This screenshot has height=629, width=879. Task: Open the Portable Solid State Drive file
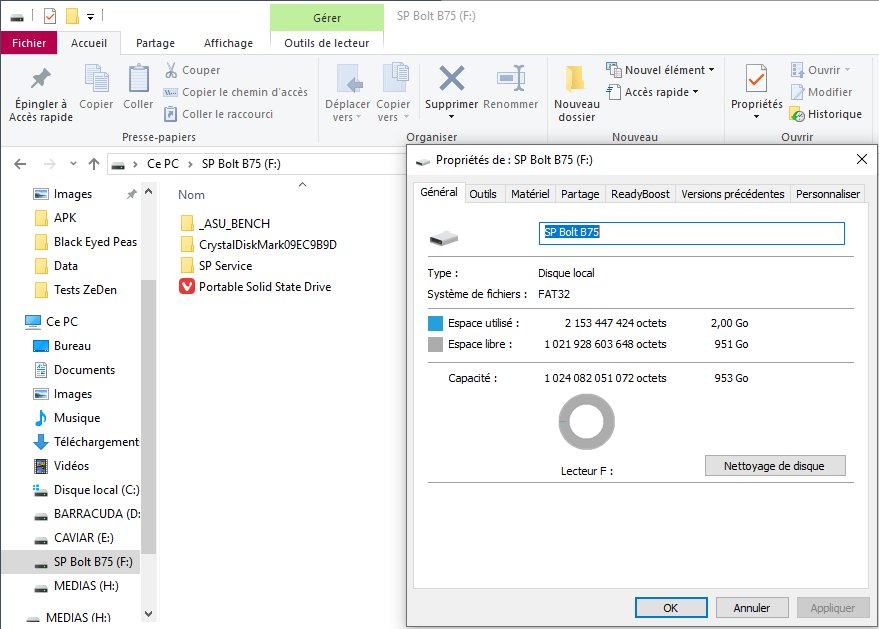click(264, 287)
